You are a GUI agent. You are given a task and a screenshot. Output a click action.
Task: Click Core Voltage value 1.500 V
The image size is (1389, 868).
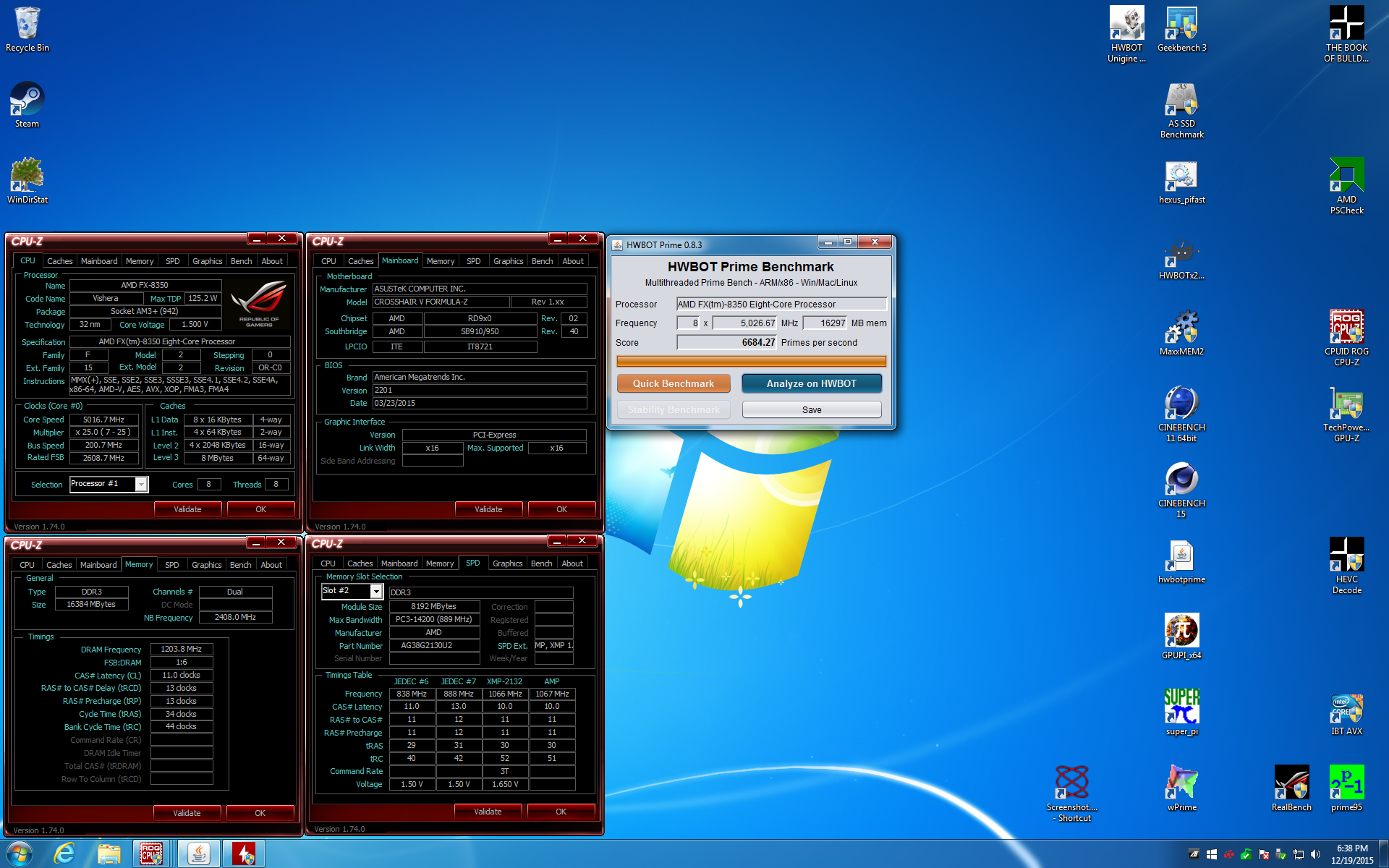pyautogui.click(x=195, y=325)
